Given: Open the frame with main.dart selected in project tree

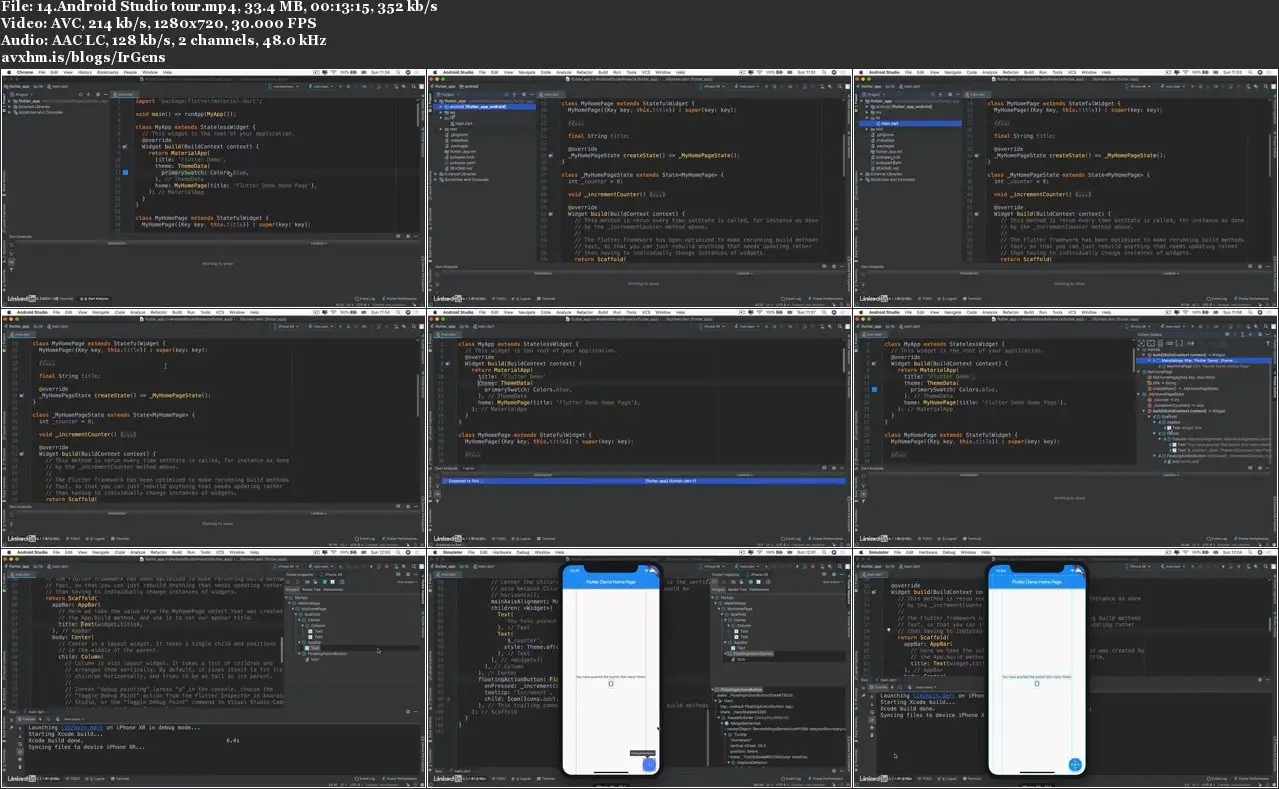Looking at the screenshot, I should [1065, 187].
